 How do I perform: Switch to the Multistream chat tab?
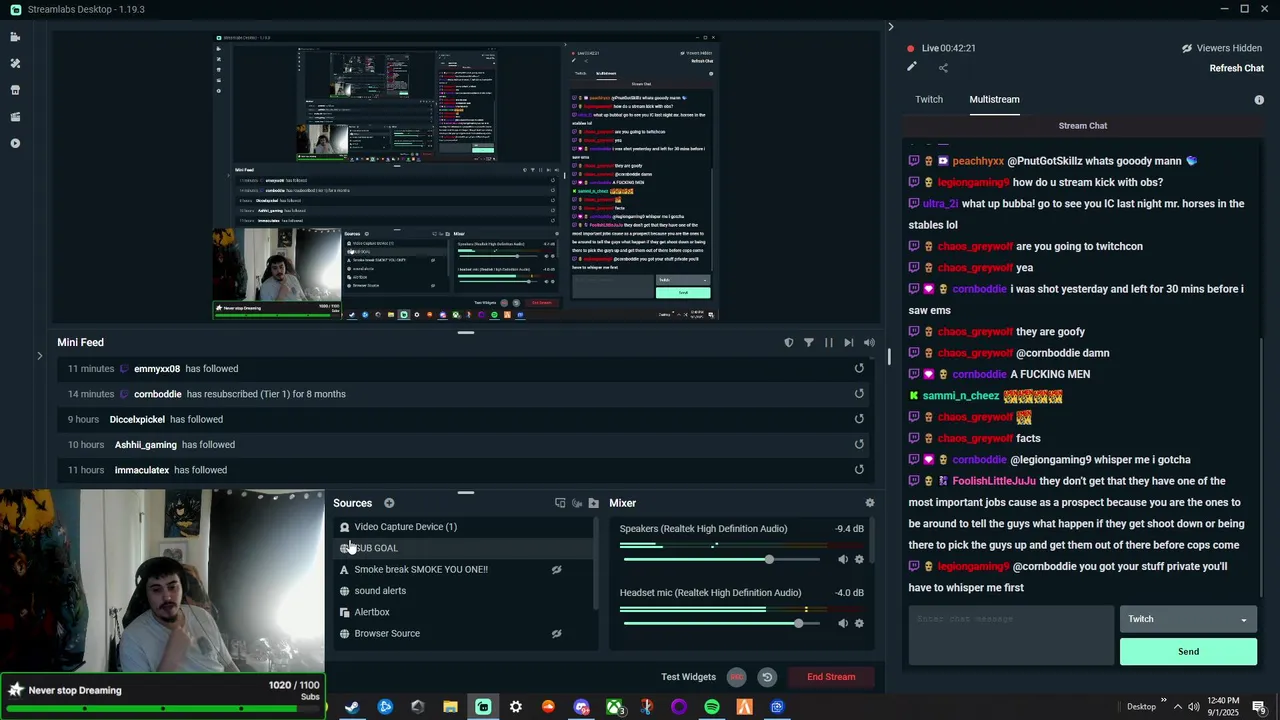[994, 100]
